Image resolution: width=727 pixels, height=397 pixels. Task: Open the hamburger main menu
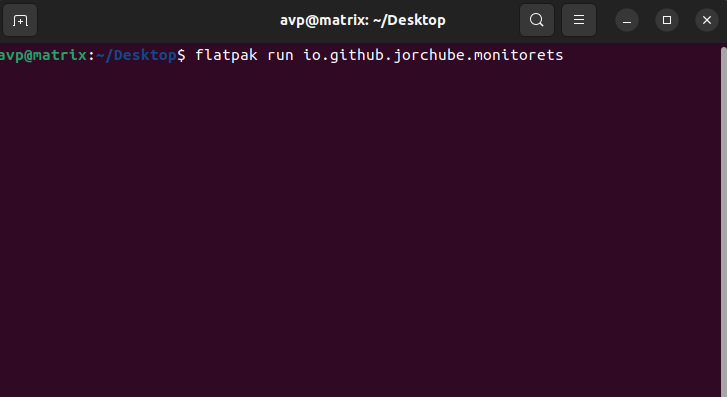click(x=579, y=20)
